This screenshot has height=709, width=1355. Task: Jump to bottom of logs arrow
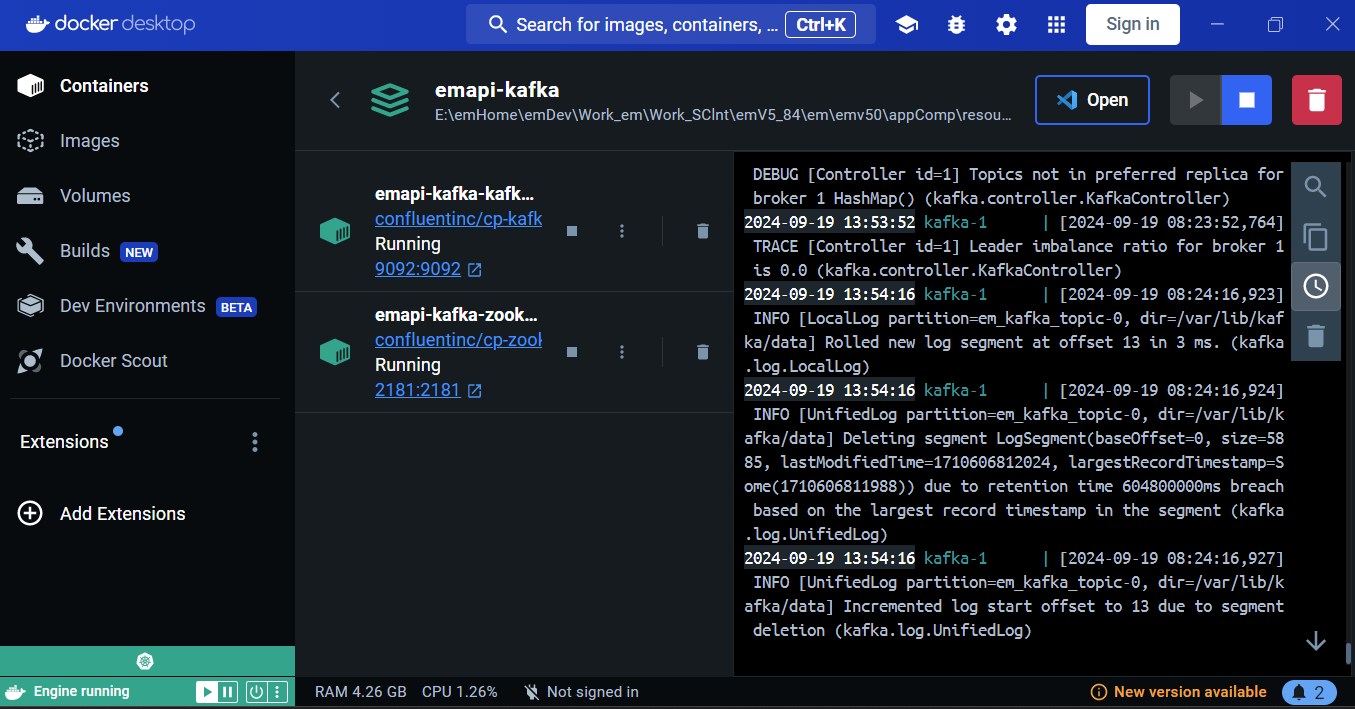click(1316, 641)
